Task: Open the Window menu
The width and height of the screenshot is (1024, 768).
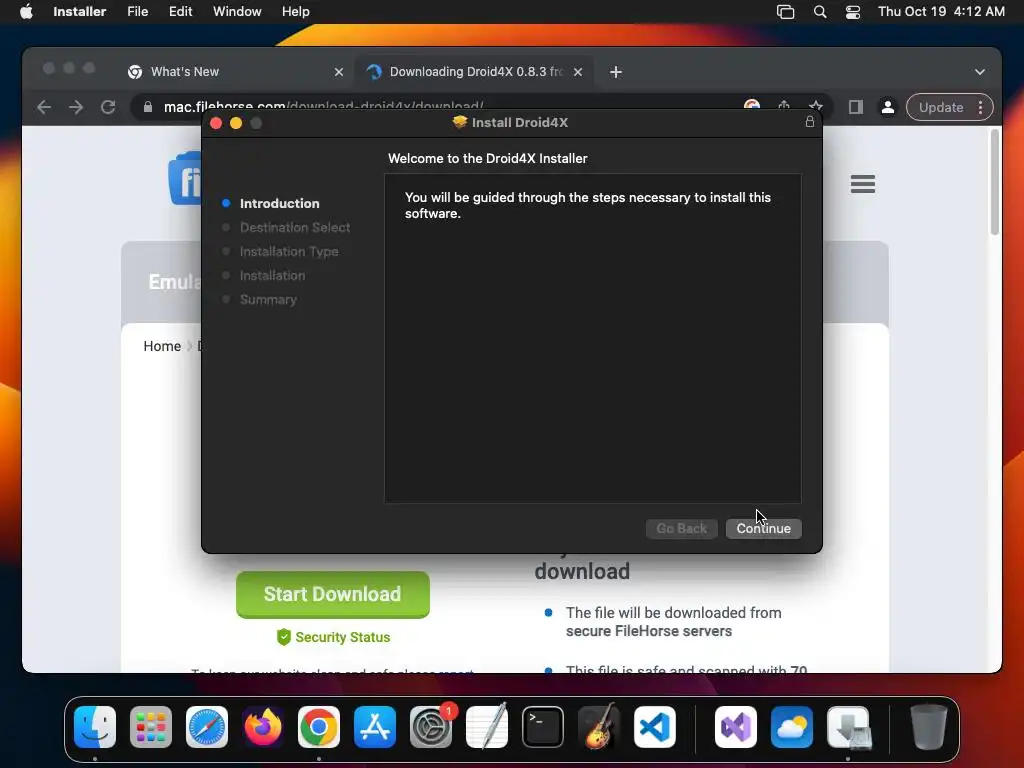Action: [237, 11]
